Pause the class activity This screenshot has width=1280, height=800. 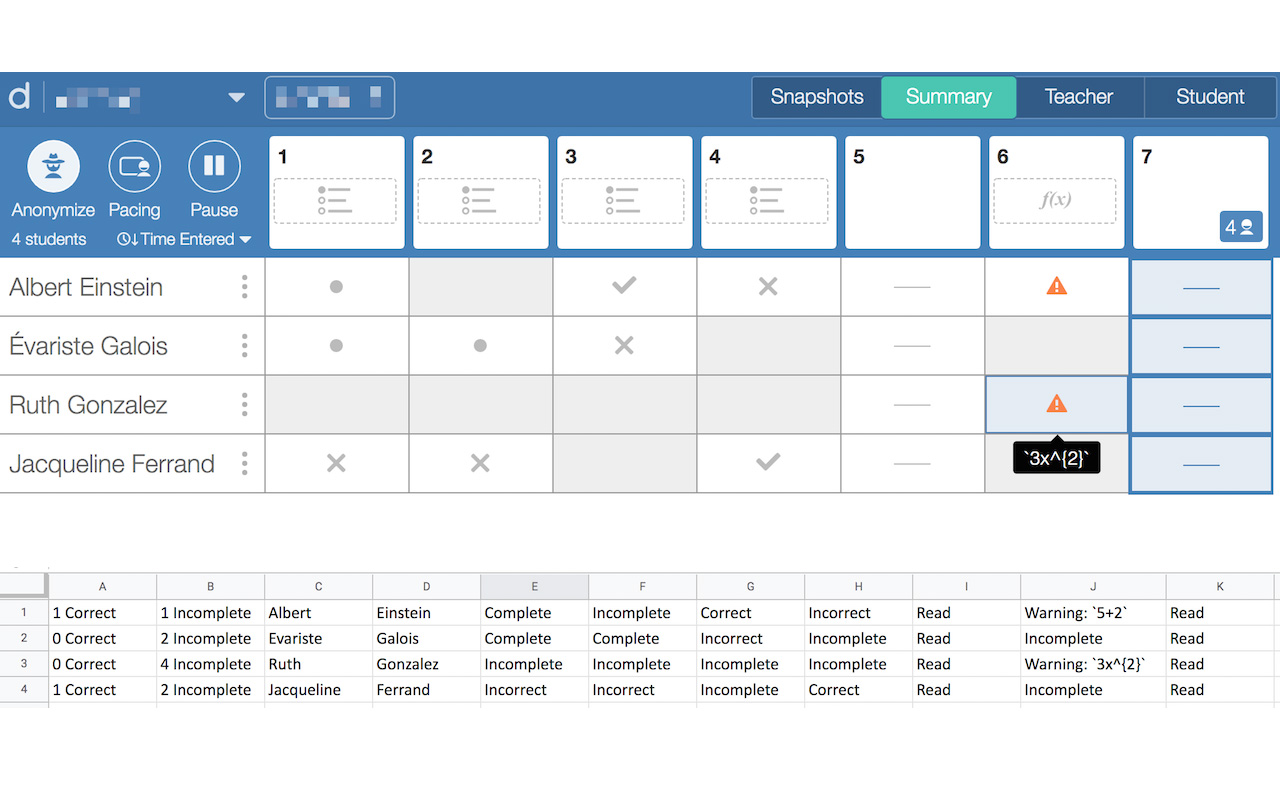(214, 166)
